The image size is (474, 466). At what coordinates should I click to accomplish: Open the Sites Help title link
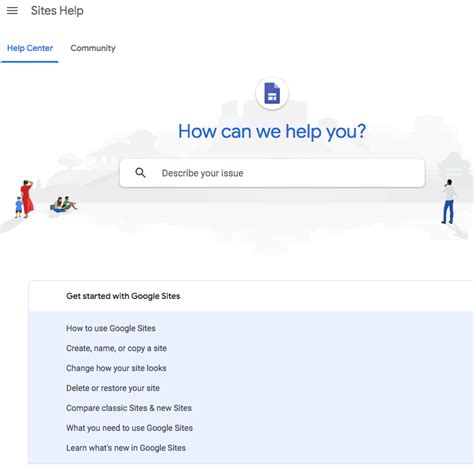(57, 11)
